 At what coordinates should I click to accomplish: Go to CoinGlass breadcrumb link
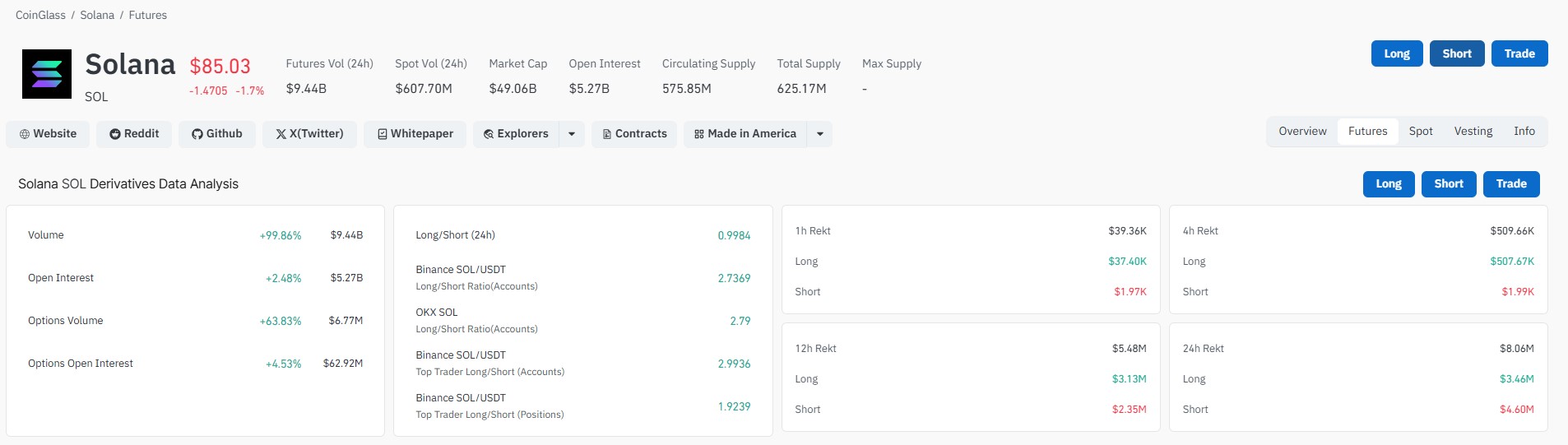coord(40,16)
